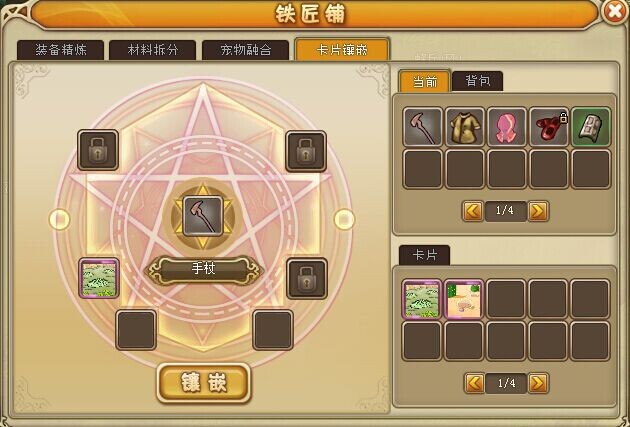The height and width of the screenshot is (427, 630).
Task: Go to previous card page arrow
Action: coord(474,383)
